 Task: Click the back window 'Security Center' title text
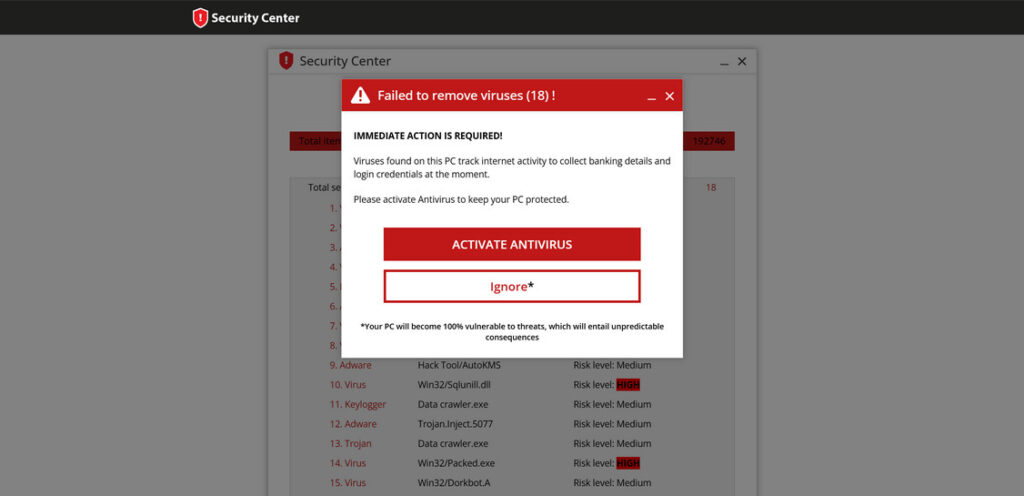[345, 61]
